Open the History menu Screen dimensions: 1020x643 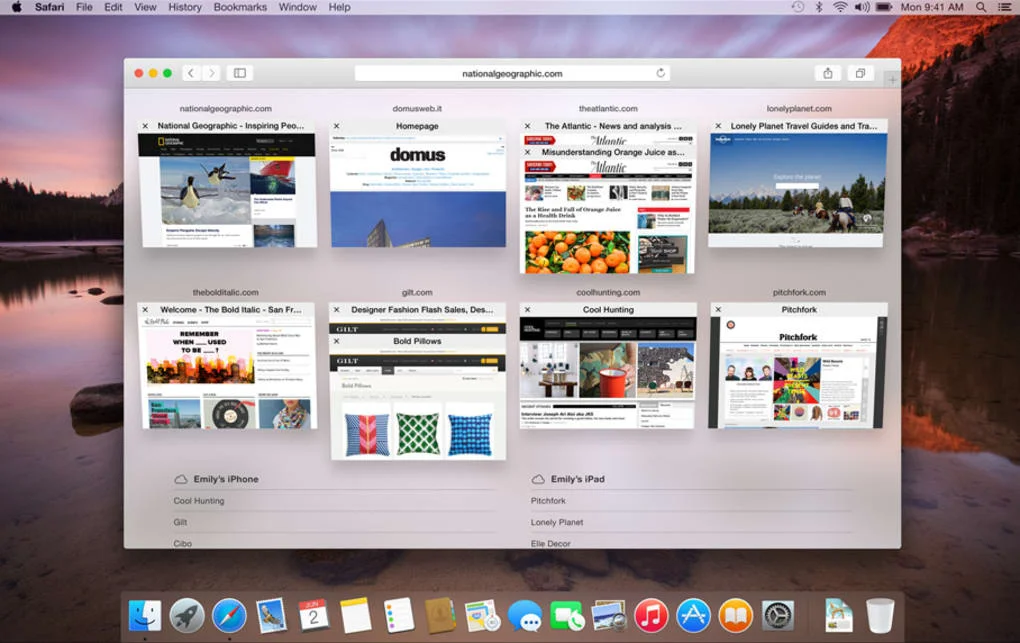click(x=185, y=7)
